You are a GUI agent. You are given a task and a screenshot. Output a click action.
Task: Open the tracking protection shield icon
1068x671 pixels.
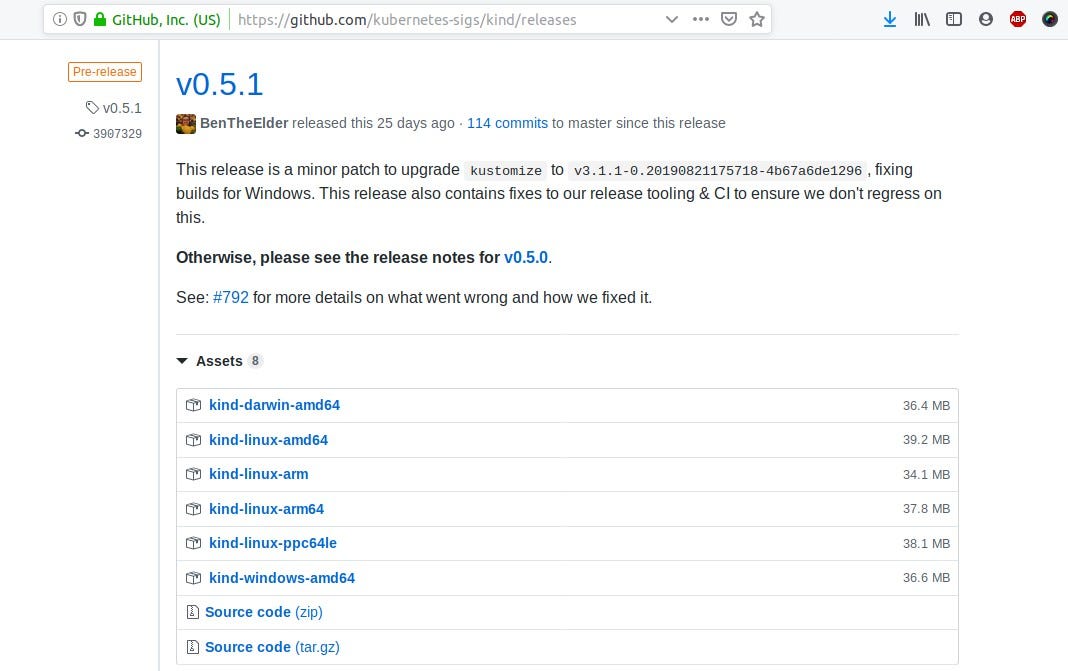pos(80,20)
